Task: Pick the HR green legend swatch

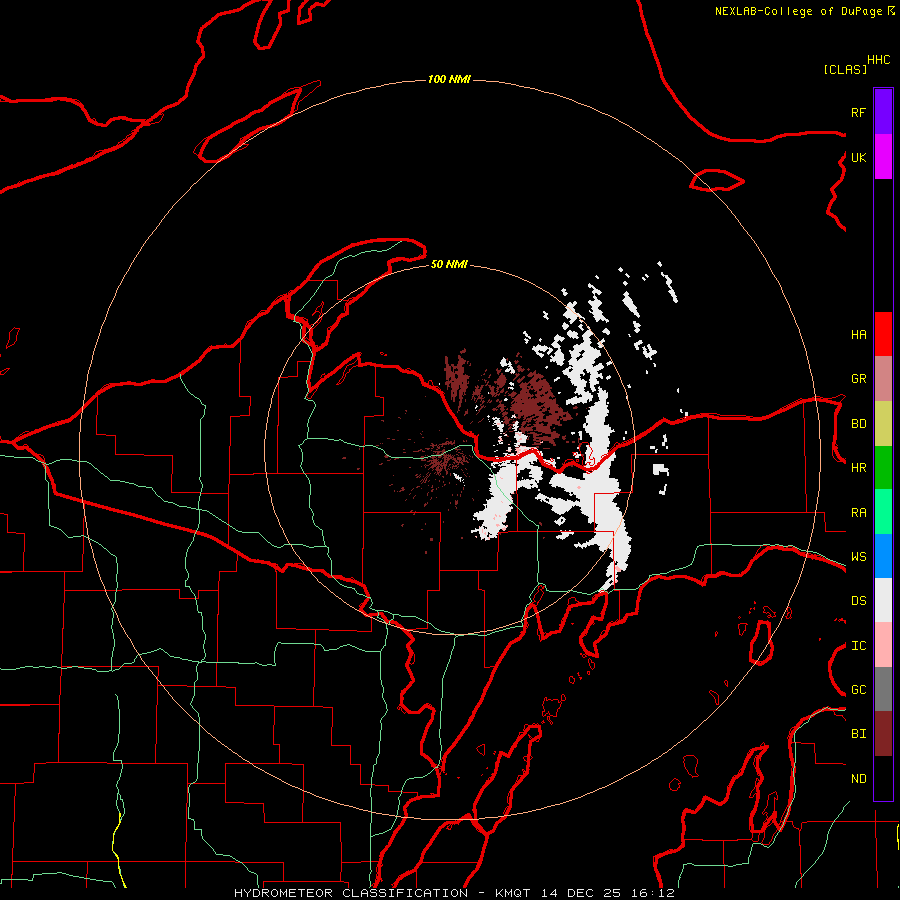Action: tap(883, 468)
